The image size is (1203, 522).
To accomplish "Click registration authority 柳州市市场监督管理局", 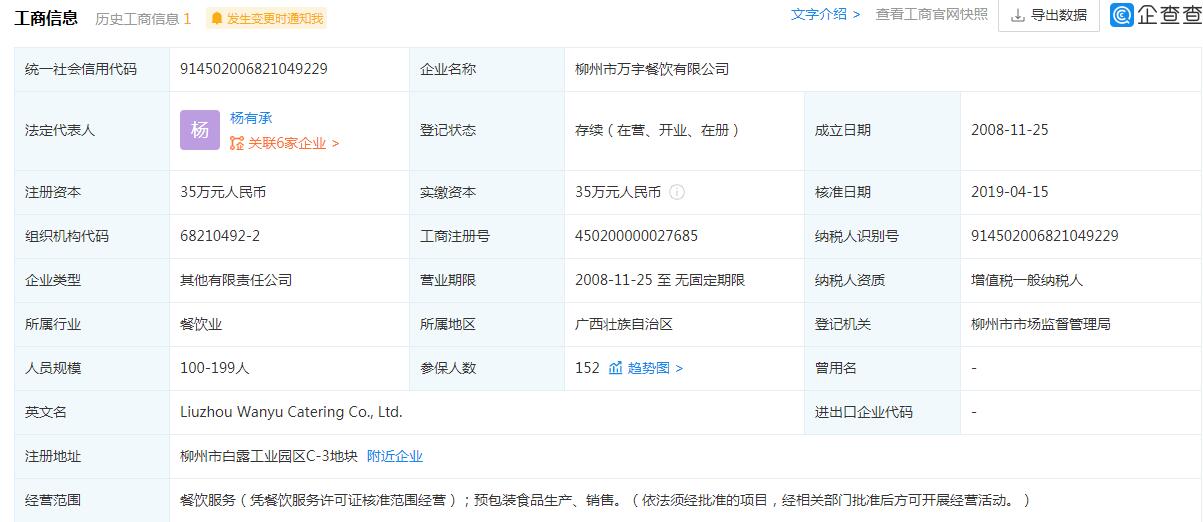I will pyautogui.click(x=1041, y=324).
